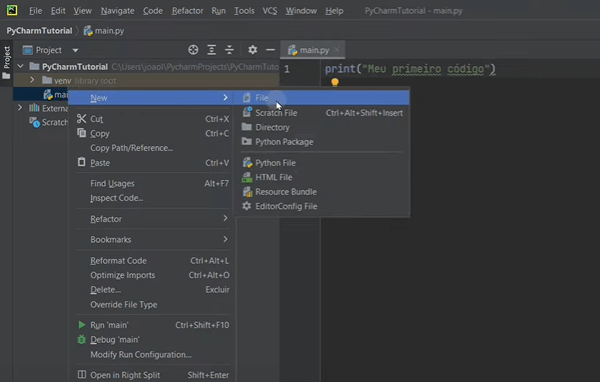Open the Help menu

tap(334, 11)
